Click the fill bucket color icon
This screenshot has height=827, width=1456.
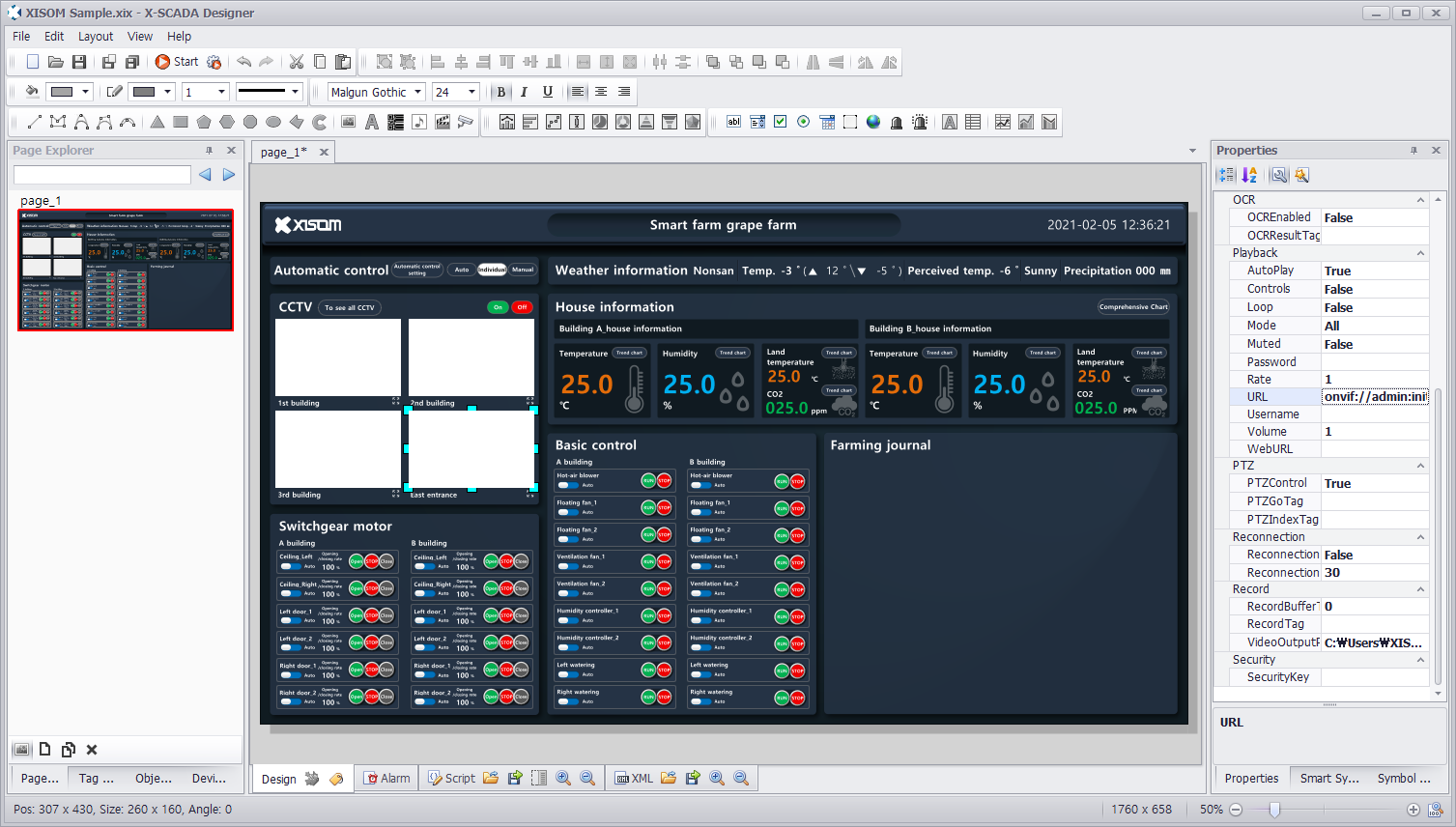[32, 92]
